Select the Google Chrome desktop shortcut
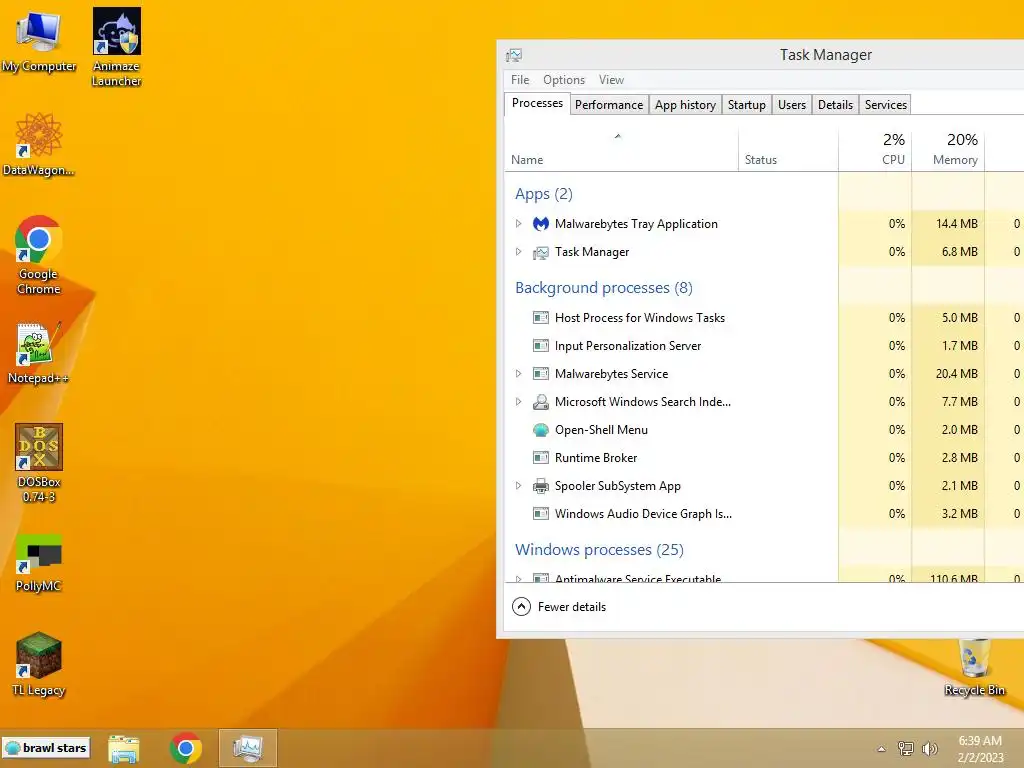The height and width of the screenshot is (768, 1024). tap(39, 255)
